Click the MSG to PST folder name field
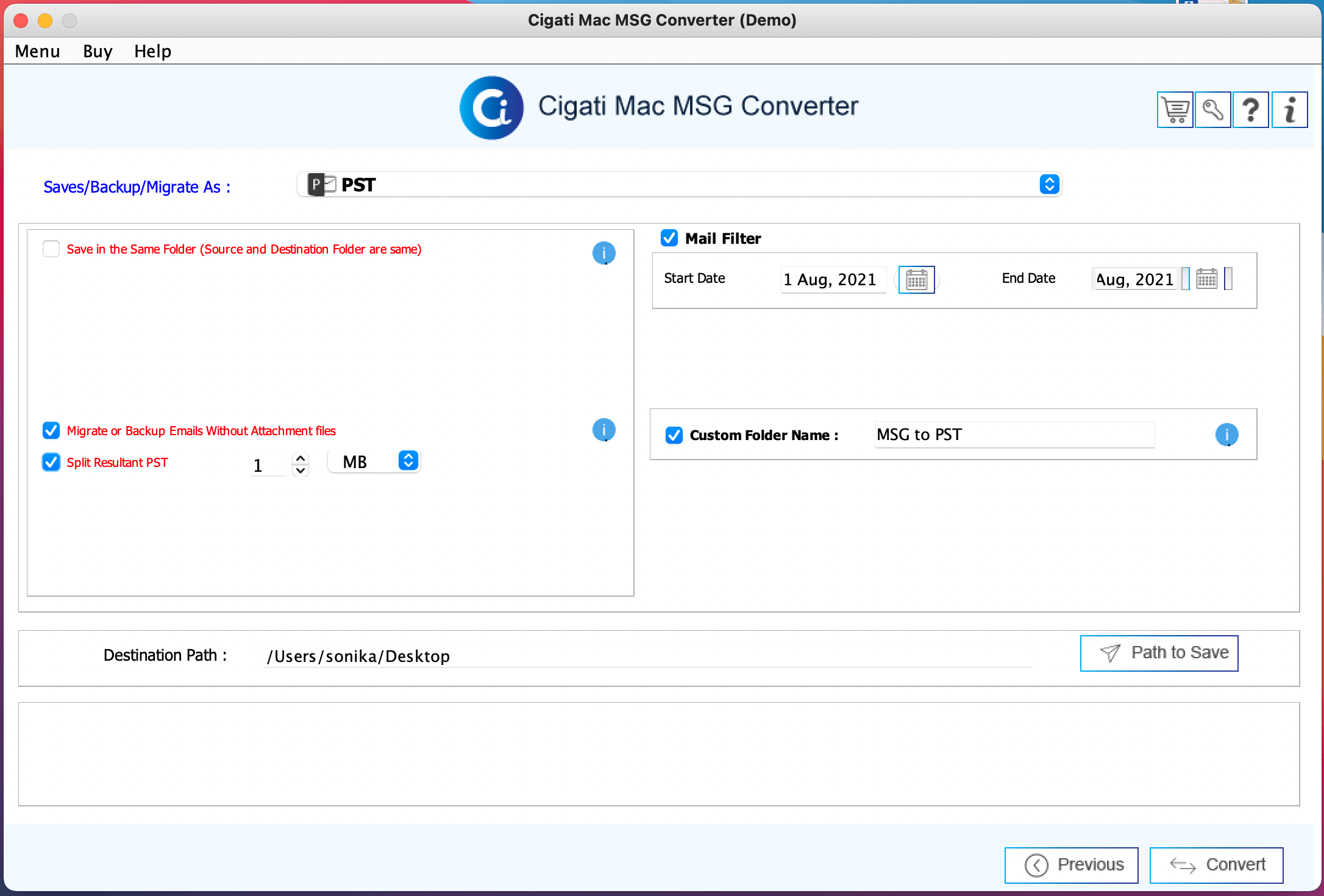Screen dimensions: 1324x896 click(1014, 435)
